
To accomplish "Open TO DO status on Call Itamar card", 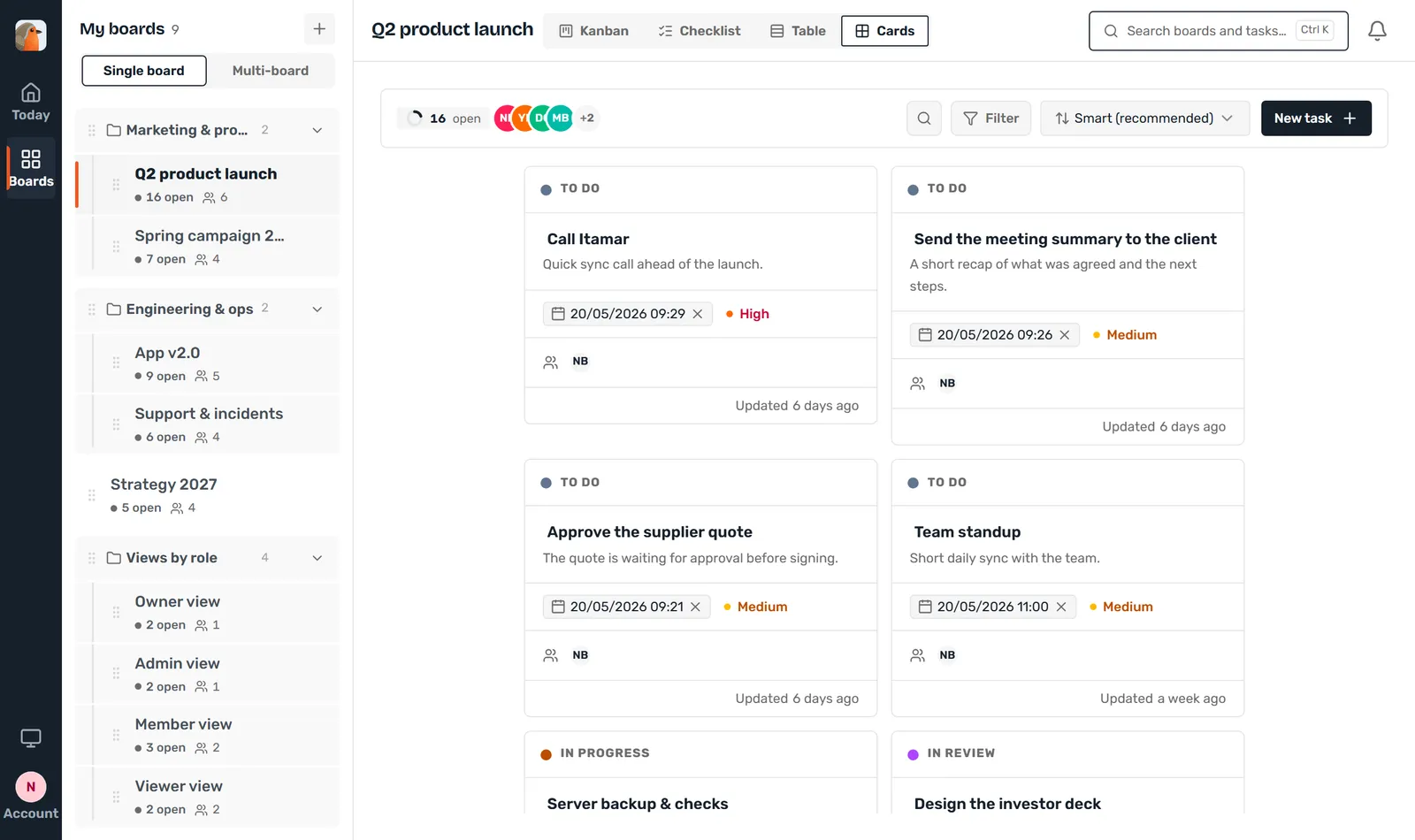I will [x=570, y=189].
